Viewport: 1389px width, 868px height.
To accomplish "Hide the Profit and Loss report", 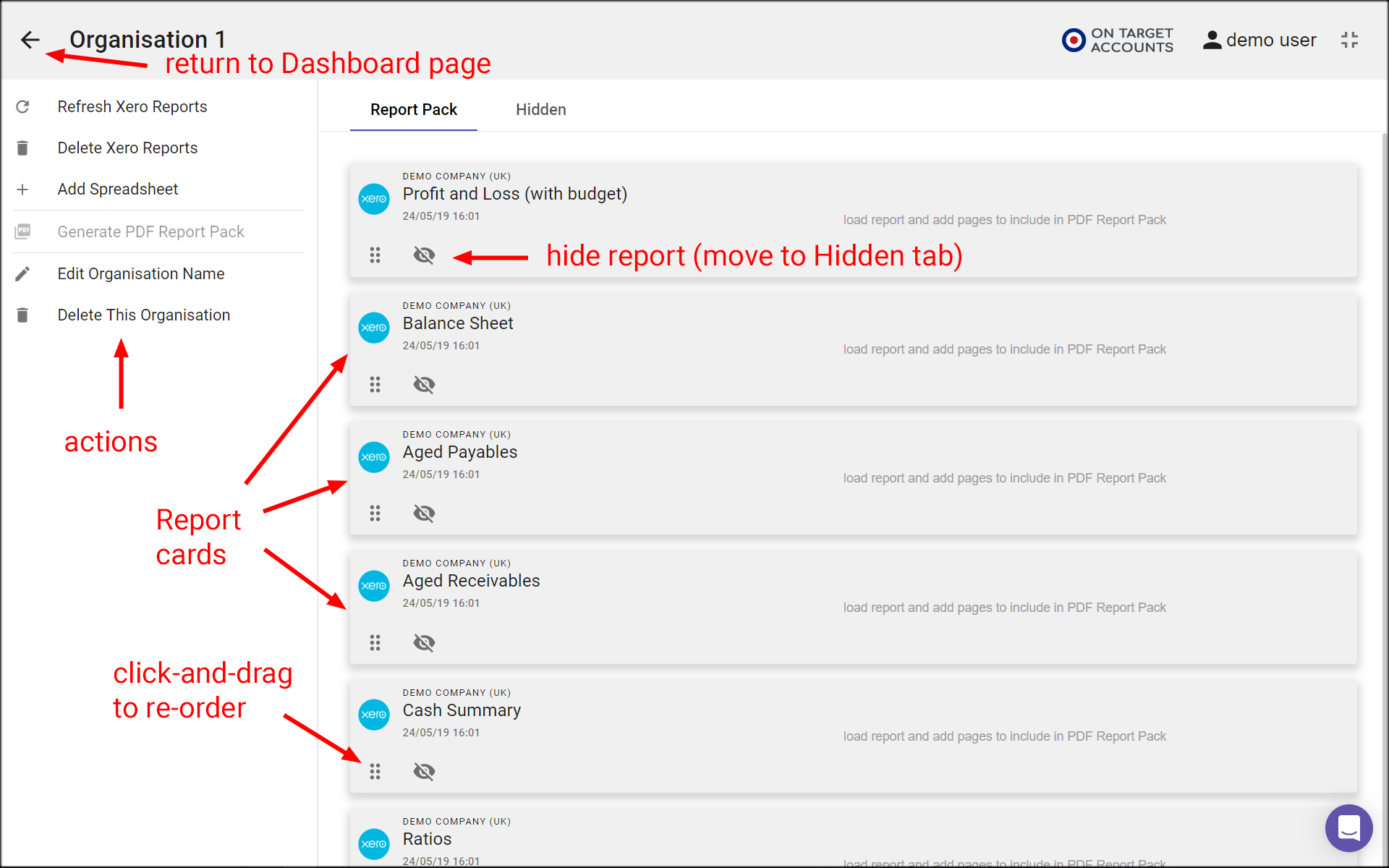I will (x=424, y=255).
